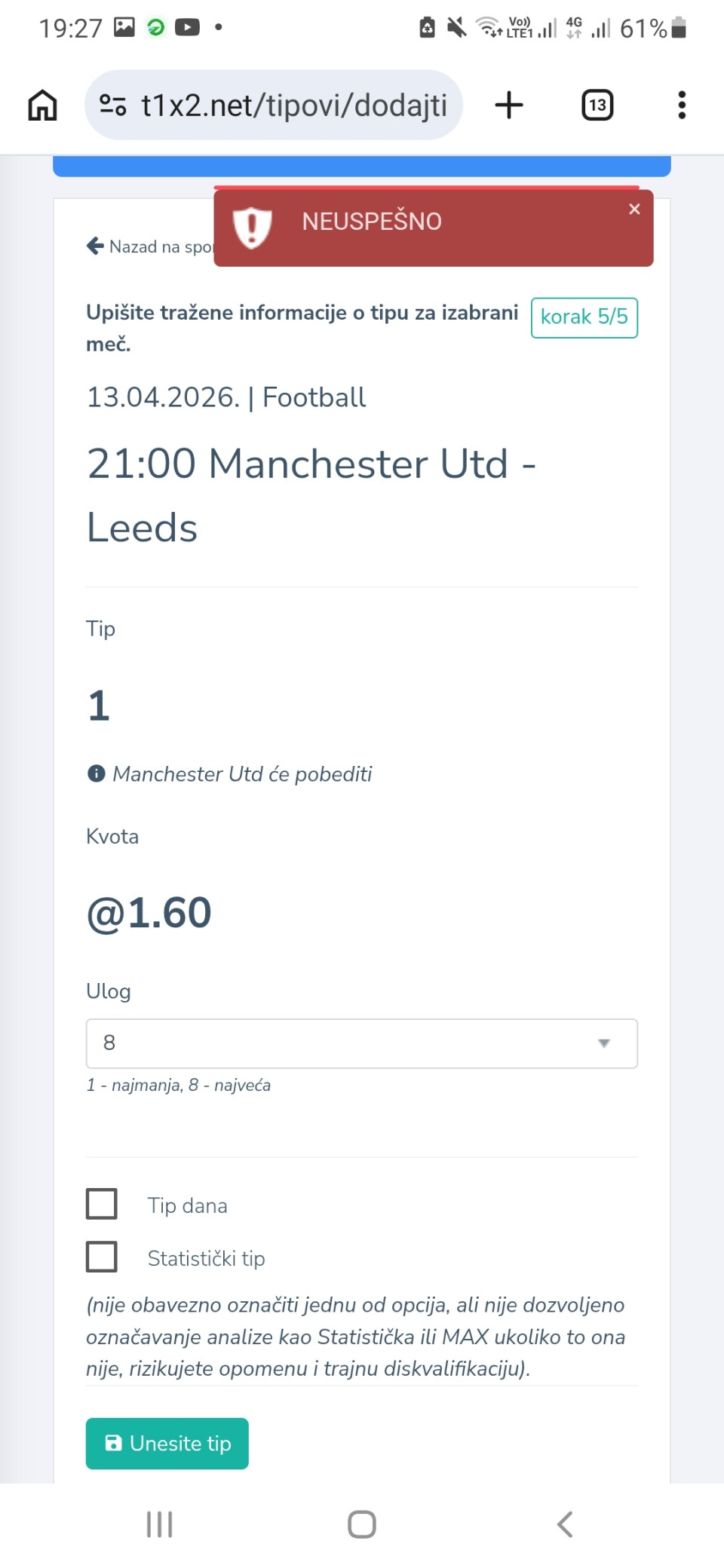The height and width of the screenshot is (1568, 724).
Task: Open a new tab with plus icon
Action: click(509, 105)
